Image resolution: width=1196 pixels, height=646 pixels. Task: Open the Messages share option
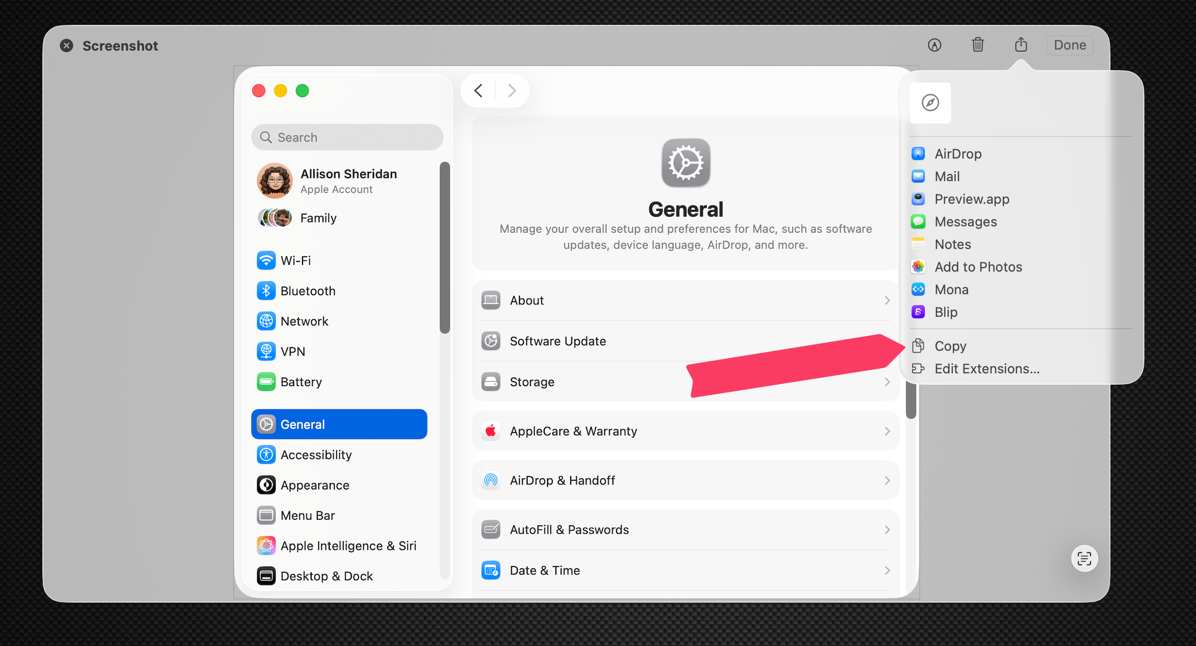966,221
